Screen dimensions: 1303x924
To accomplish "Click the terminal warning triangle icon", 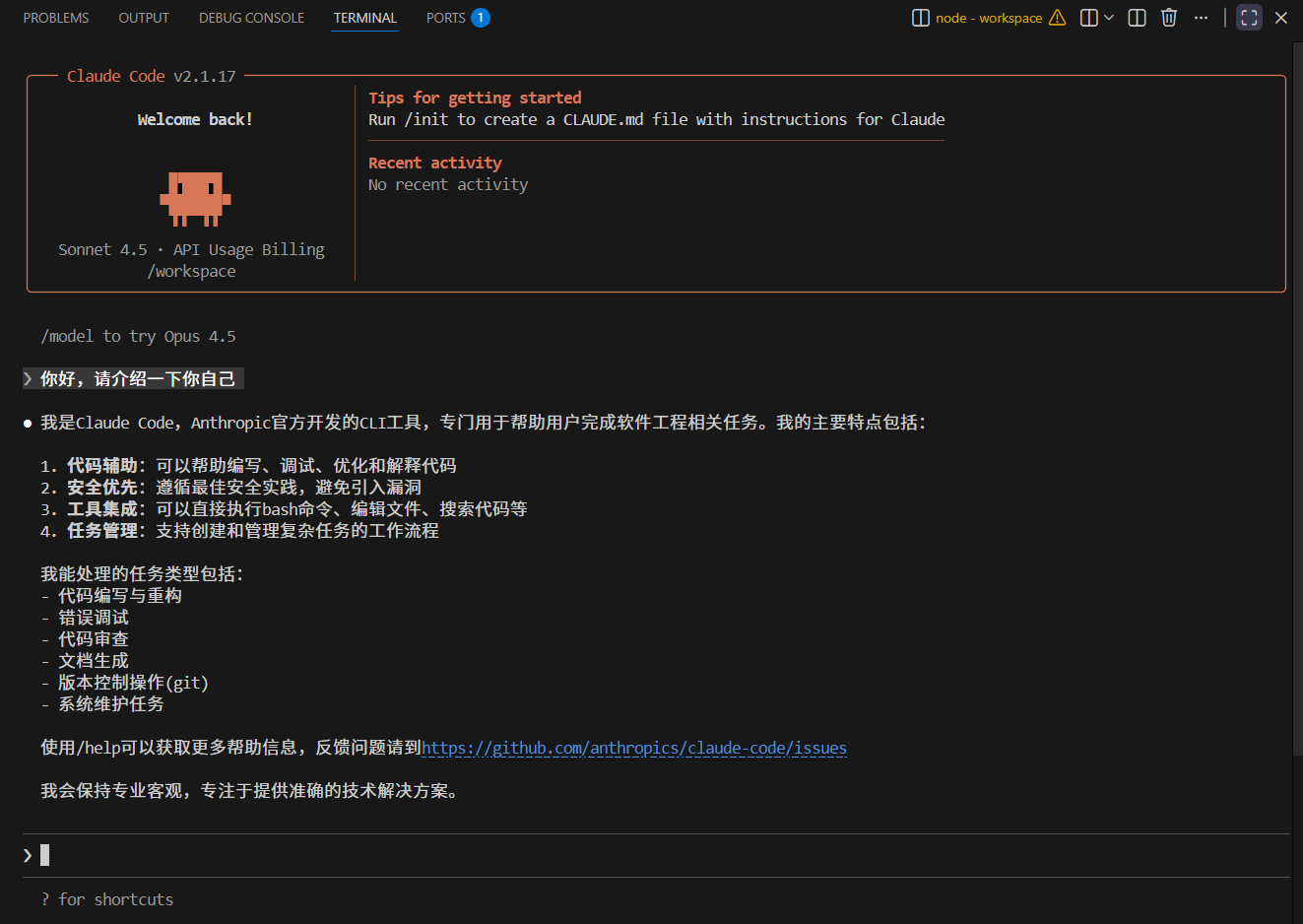I will [x=1058, y=18].
